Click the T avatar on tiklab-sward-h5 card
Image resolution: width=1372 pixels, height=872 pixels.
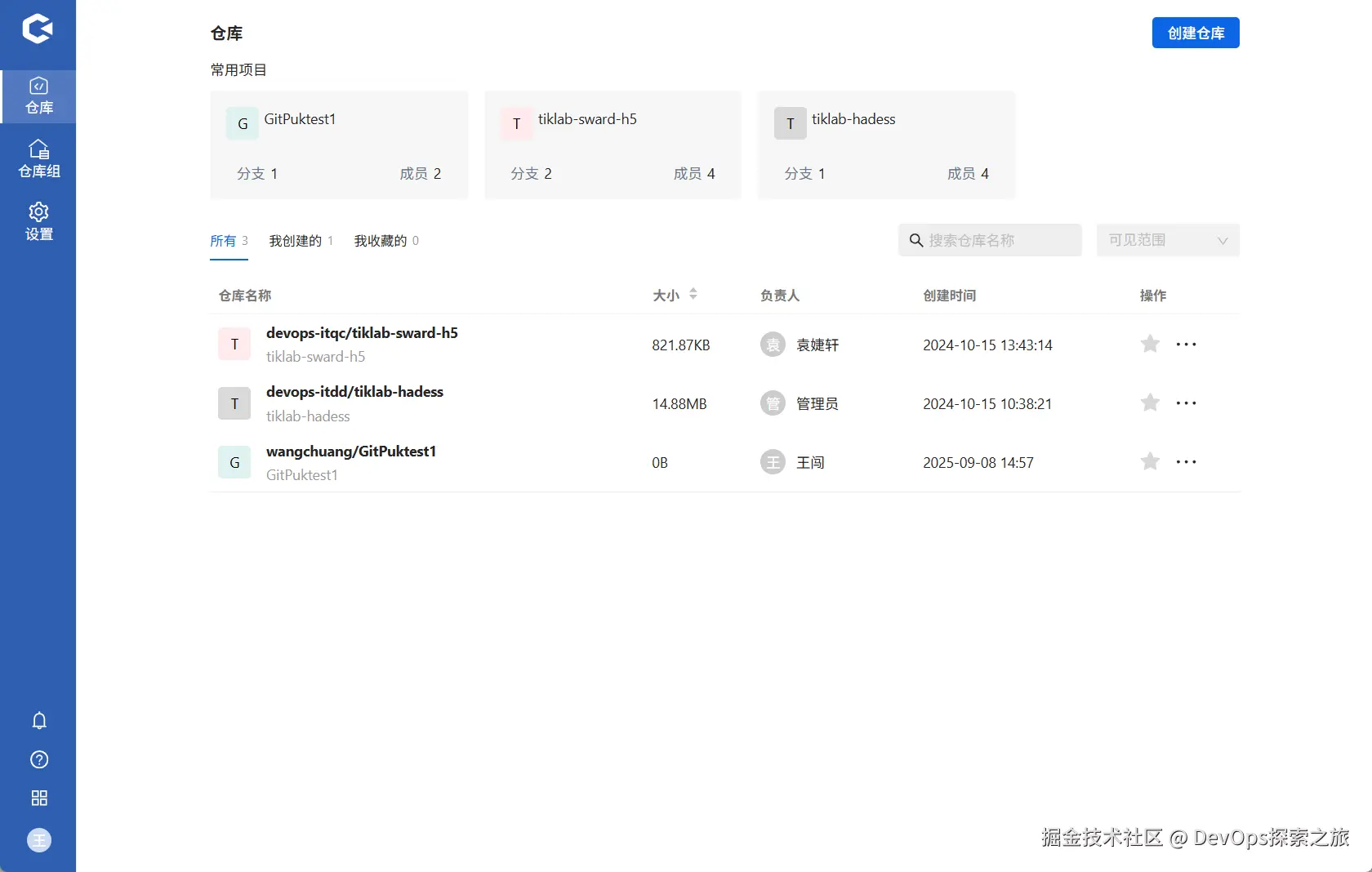[x=516, y=123]
